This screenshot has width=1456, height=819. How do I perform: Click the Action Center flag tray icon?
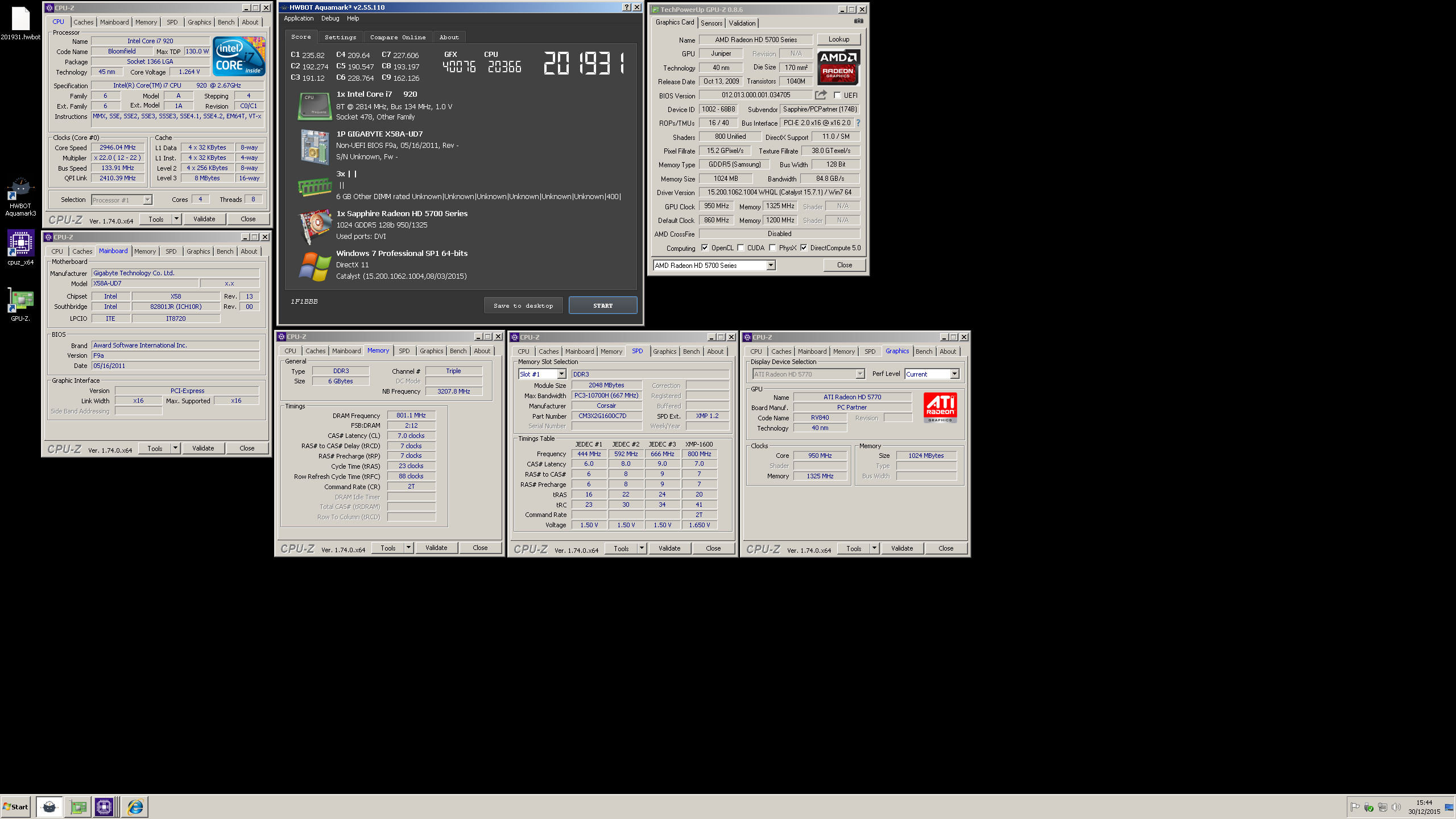click(x=1355, y=807)
